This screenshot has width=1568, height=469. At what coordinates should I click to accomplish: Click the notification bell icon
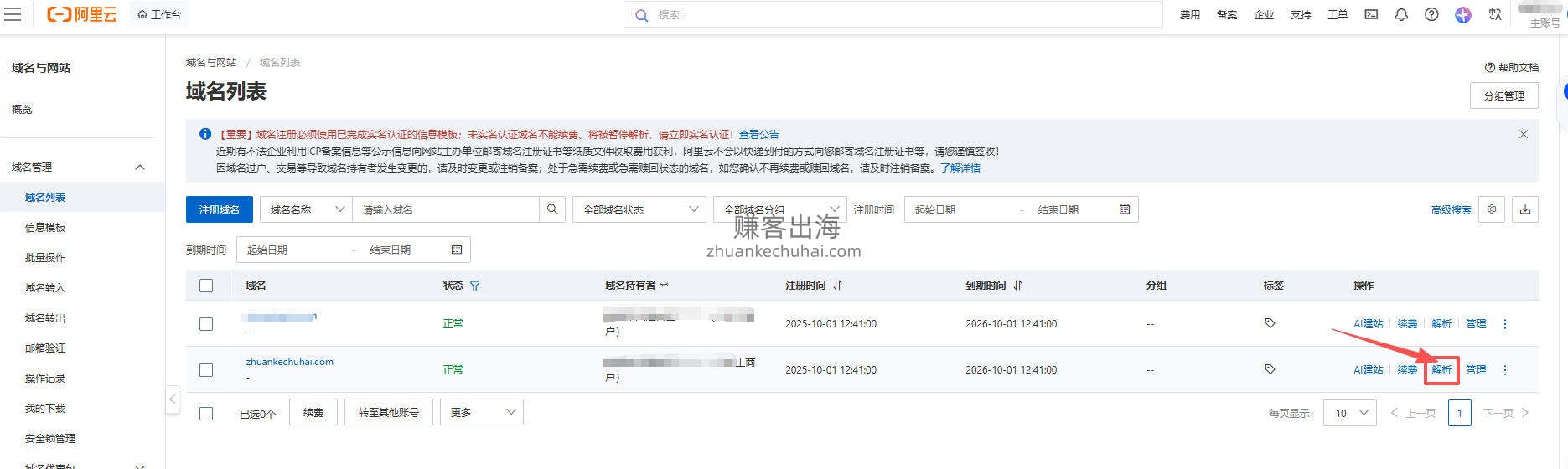(1401, 14)
